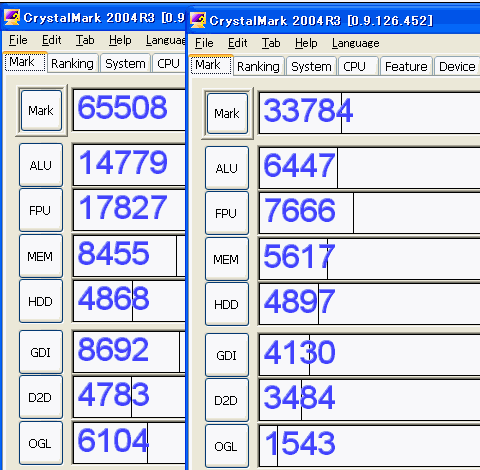Click the CrystalMark icon in right window title bar
This screenshot has width=480, height=470.
(198, 20)
